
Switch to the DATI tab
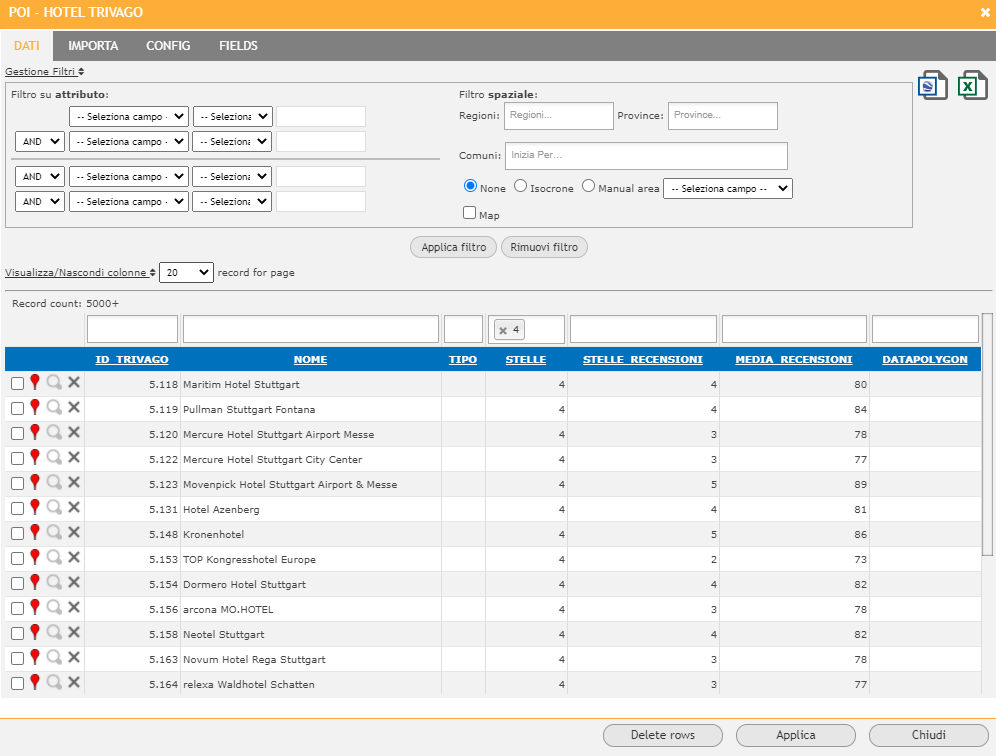tap(27, 46)
